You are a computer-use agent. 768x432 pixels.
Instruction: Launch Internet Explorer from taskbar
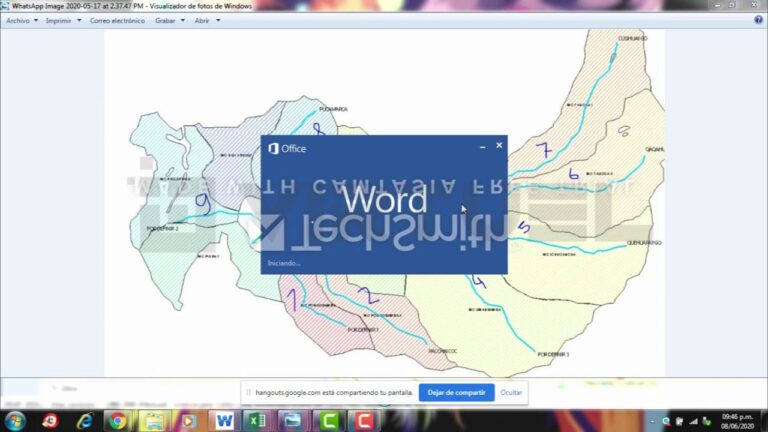85,421
